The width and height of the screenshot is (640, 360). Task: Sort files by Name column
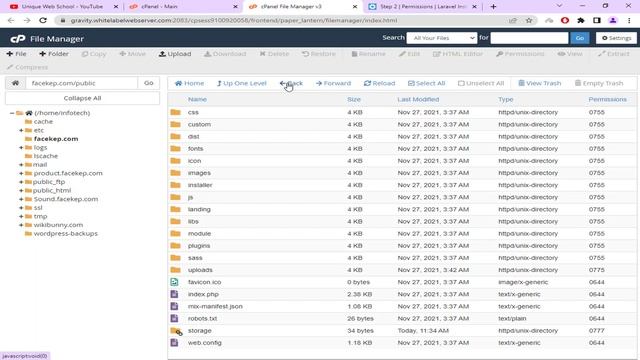click(x=197, y=99)
